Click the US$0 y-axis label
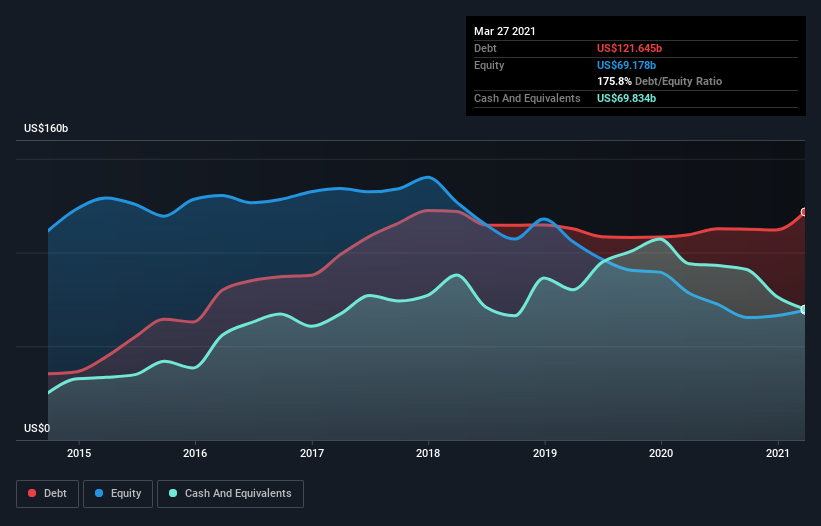 click(37, 428)
